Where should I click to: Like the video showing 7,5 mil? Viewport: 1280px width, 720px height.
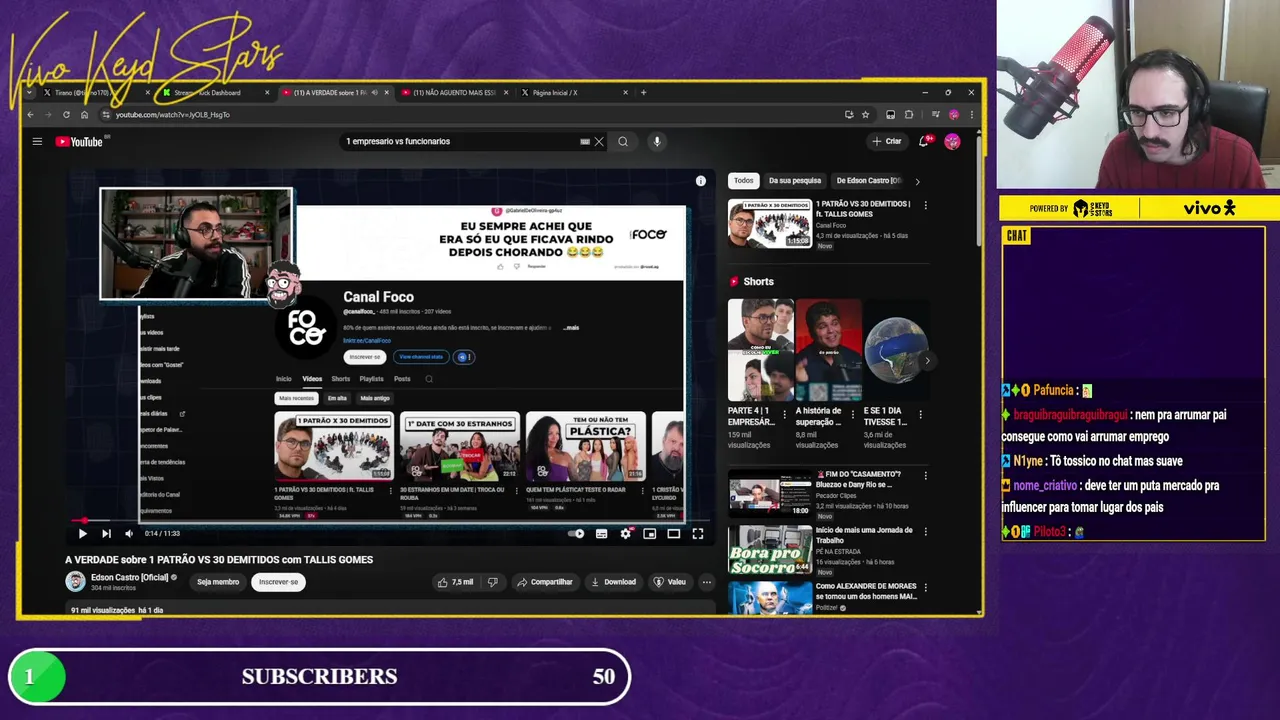(x=455, y=582)
